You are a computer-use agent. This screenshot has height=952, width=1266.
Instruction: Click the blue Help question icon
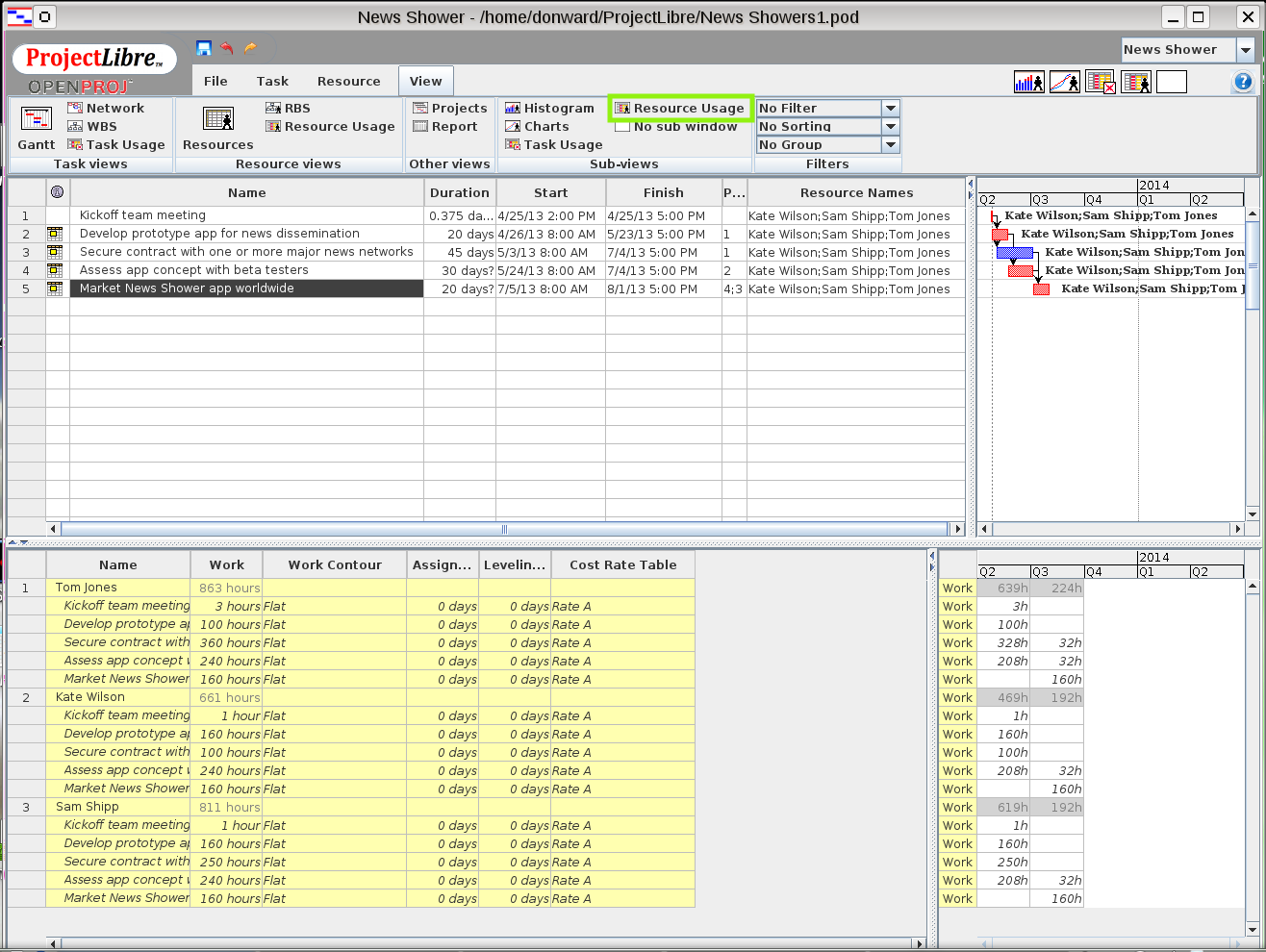1243,83
